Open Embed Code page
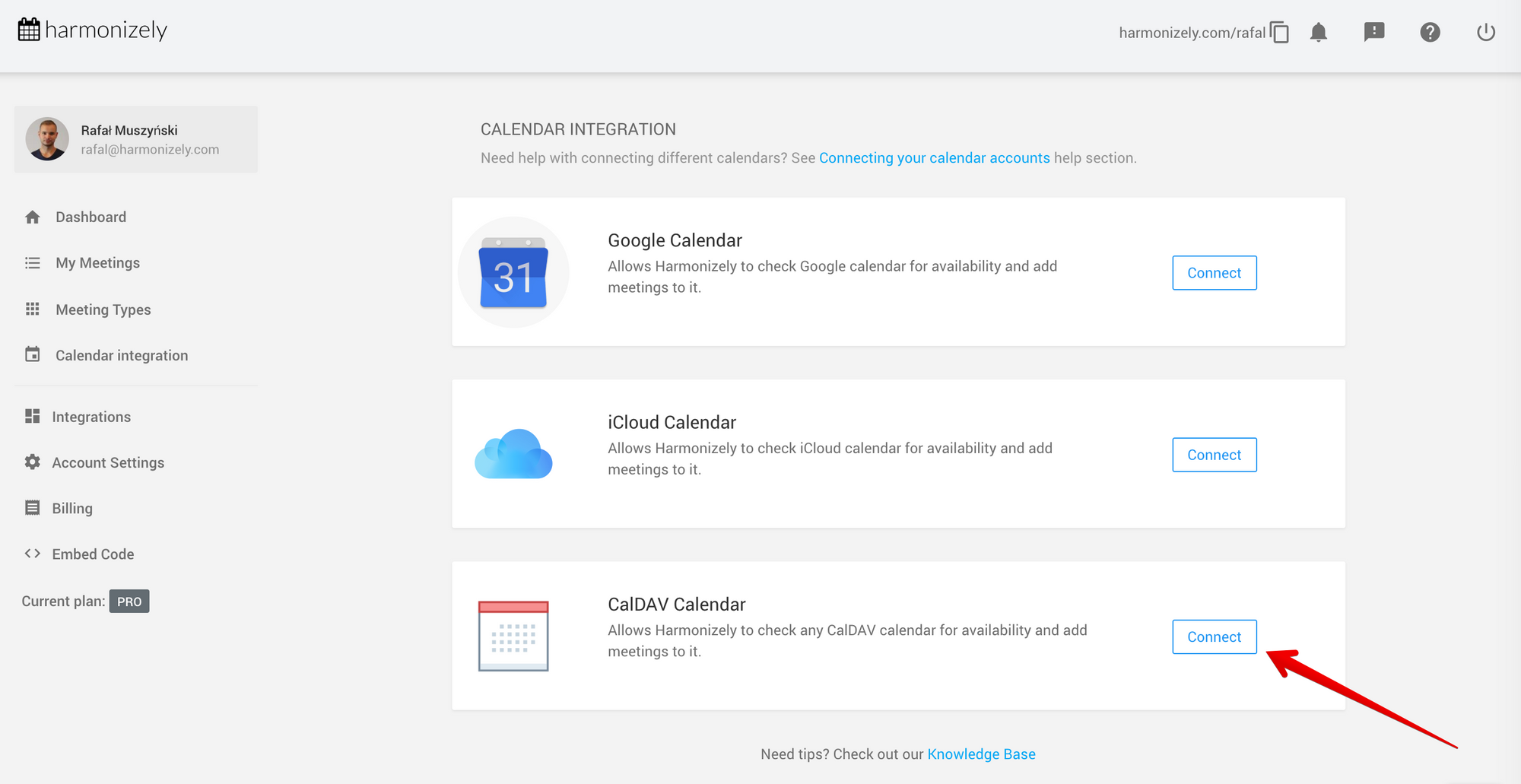 click(93, 554)
